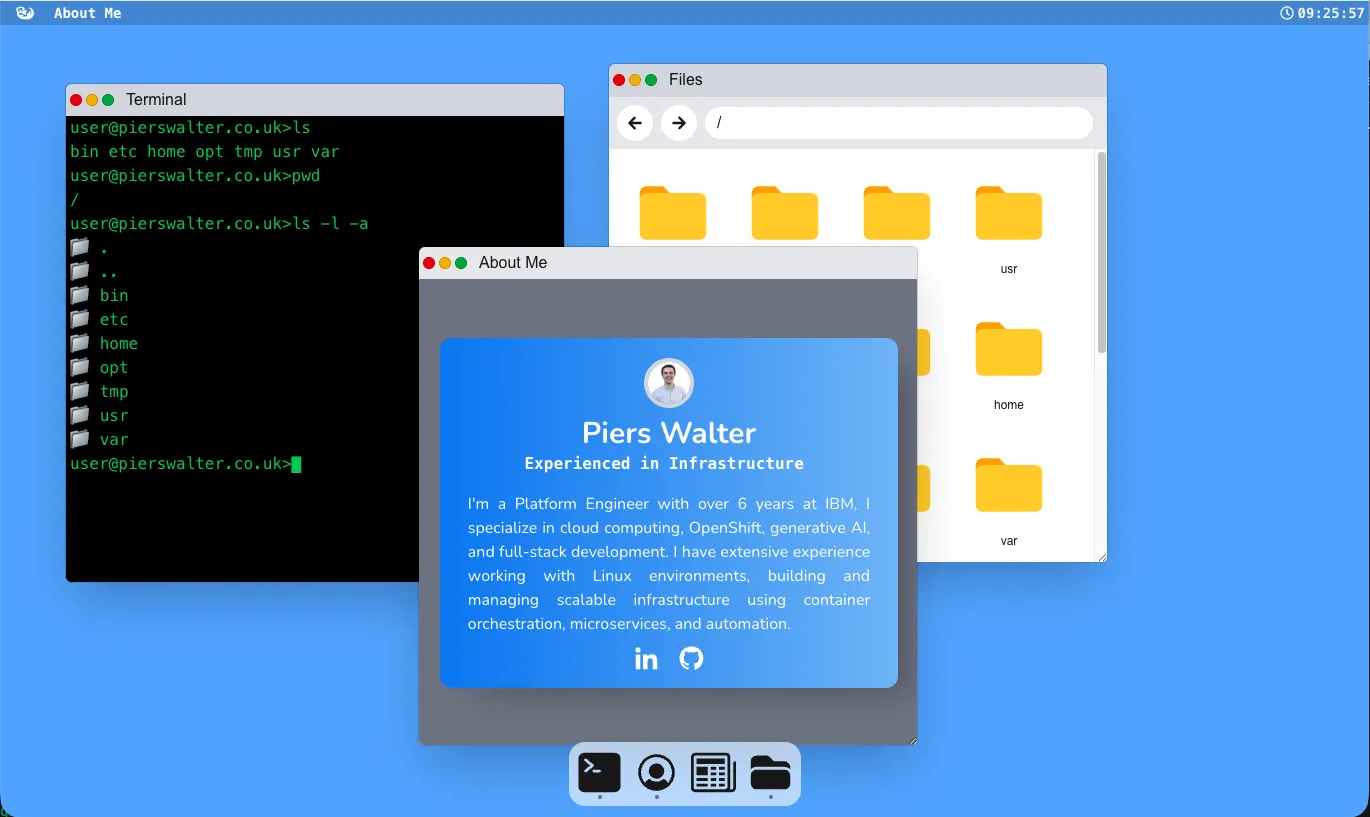Open Piers Walter's GitHub profile

coord(691,658)
